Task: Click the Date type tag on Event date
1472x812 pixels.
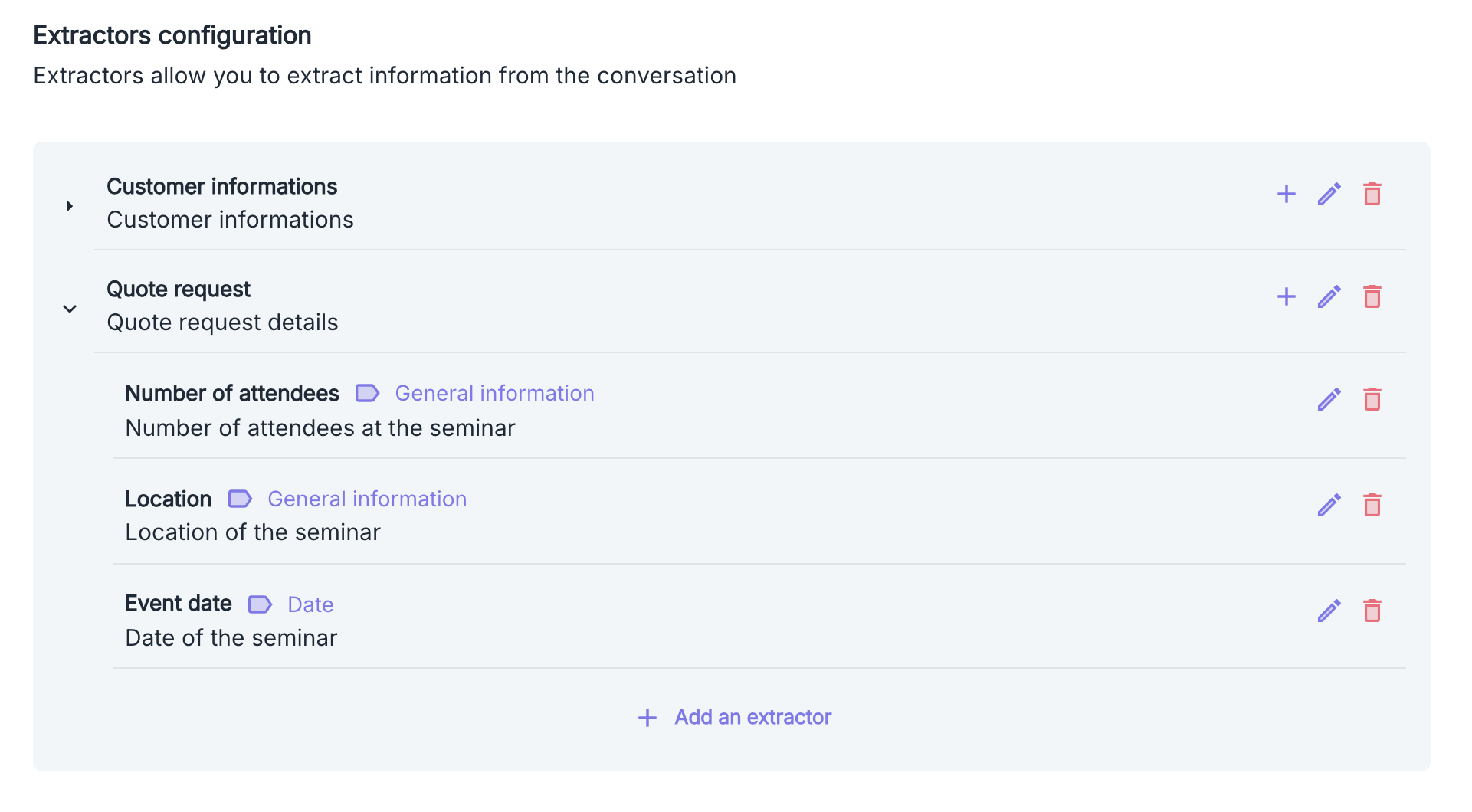Action: pos(310,604)
